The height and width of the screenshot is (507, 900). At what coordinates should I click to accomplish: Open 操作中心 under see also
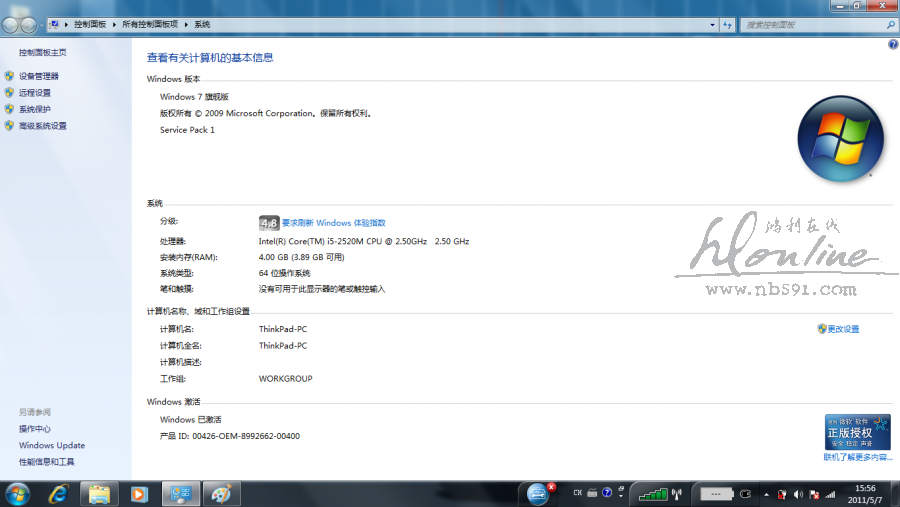pos(34,429)
